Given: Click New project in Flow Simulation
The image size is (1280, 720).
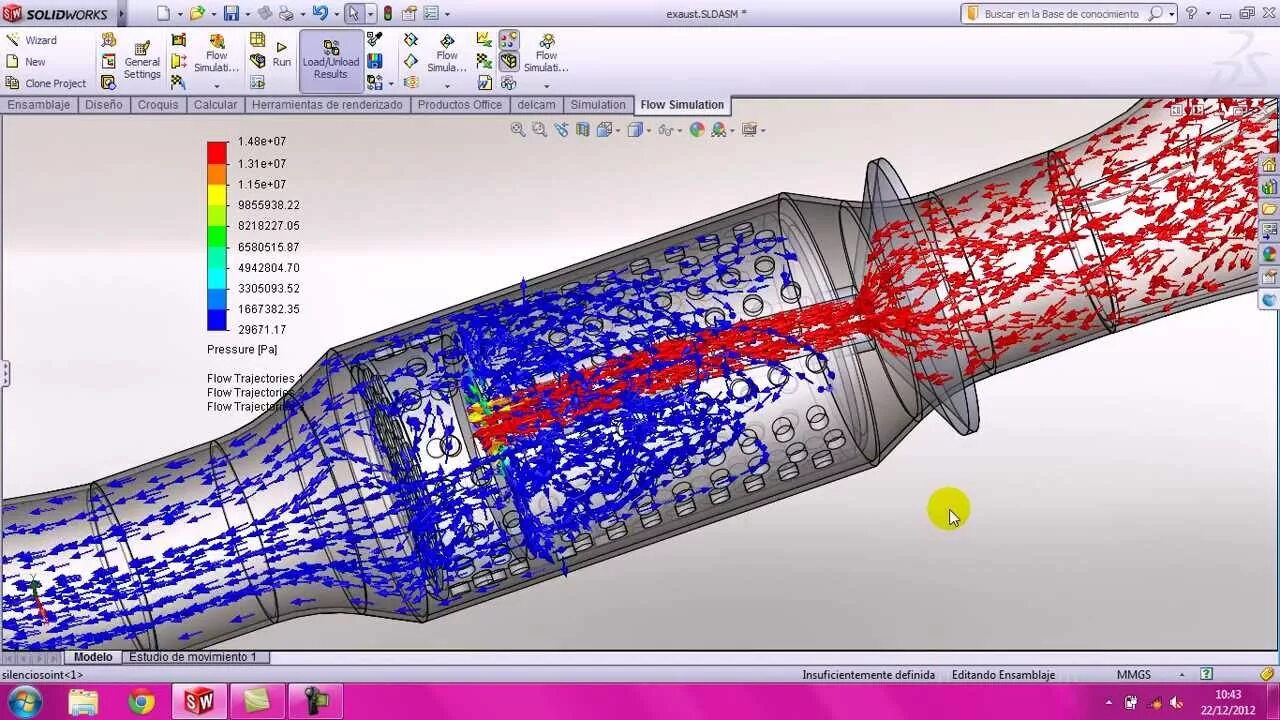Looking at the screenshot, I should pyautogui.click(x=26, y=62).
